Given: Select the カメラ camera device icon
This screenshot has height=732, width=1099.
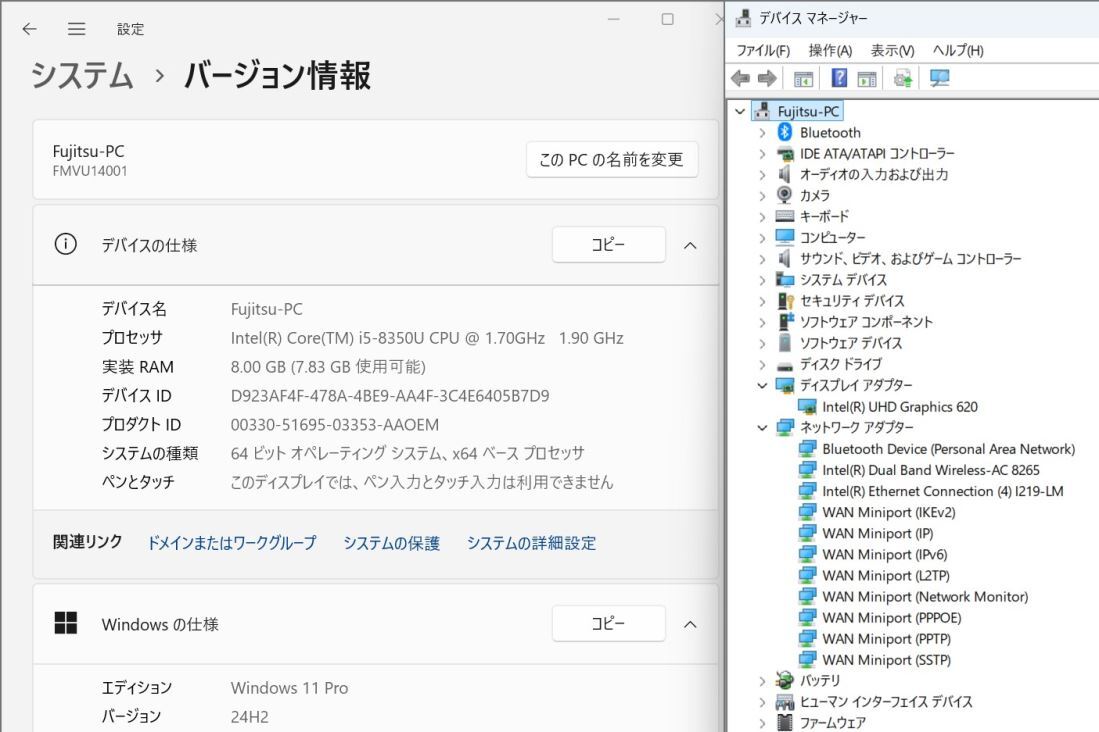Looking at the screenshot, I should 784,195.
